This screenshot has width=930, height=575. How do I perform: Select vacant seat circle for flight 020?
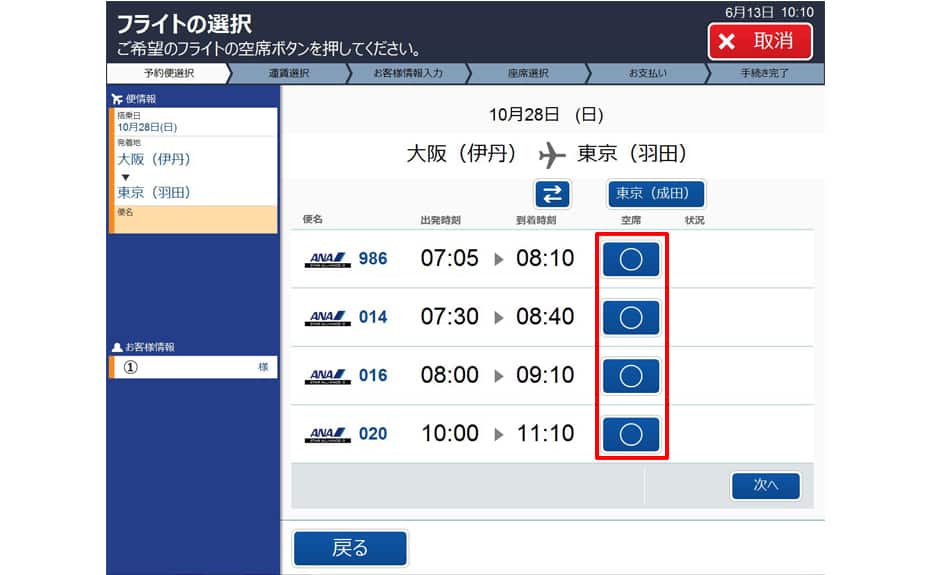(631, 434)
